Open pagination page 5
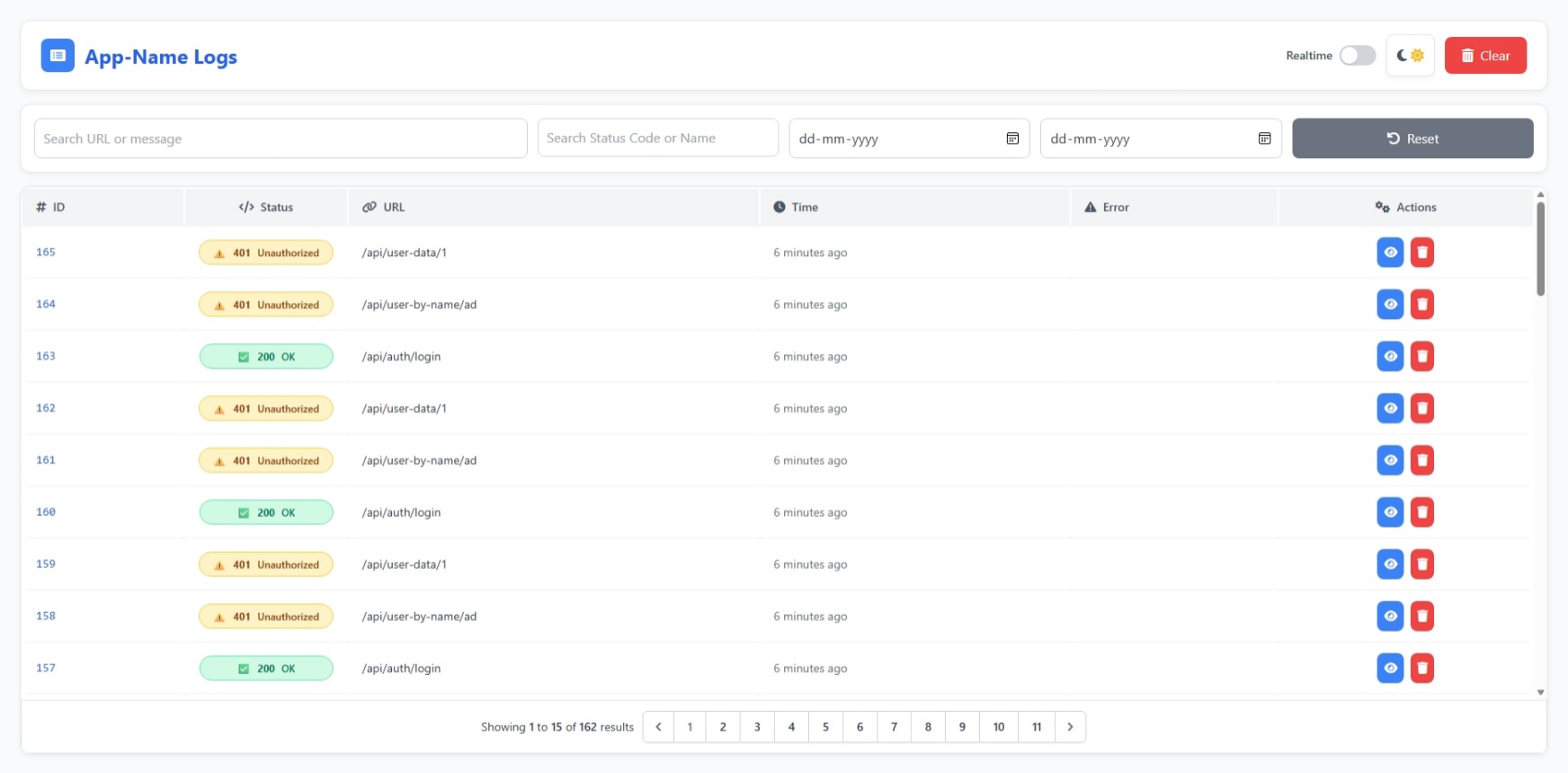This screenshot has height=773, width=1568. pyautogui.click(x=825, y=727)
